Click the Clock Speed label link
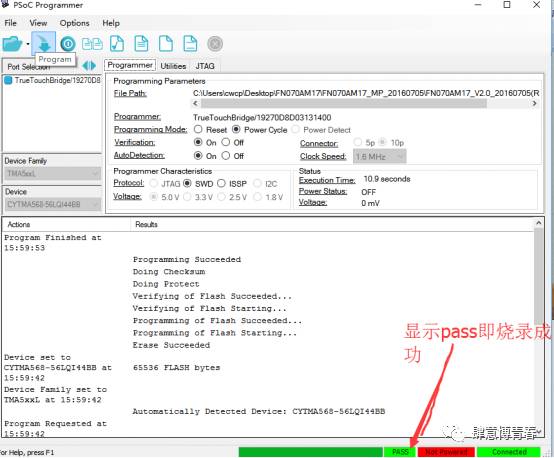This screenshot has height=458, width=554. 323,156
